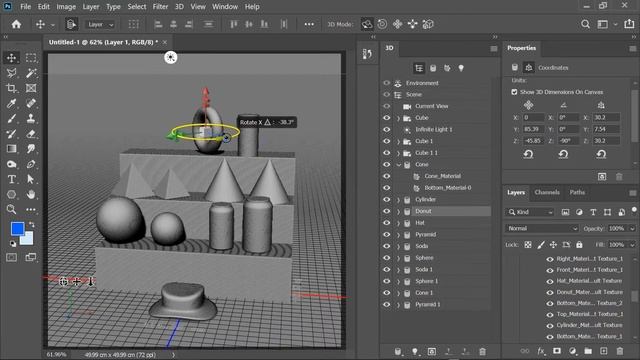
Task: Hide Hat_Material texture in Layers
Action: [x=550, y=281]
